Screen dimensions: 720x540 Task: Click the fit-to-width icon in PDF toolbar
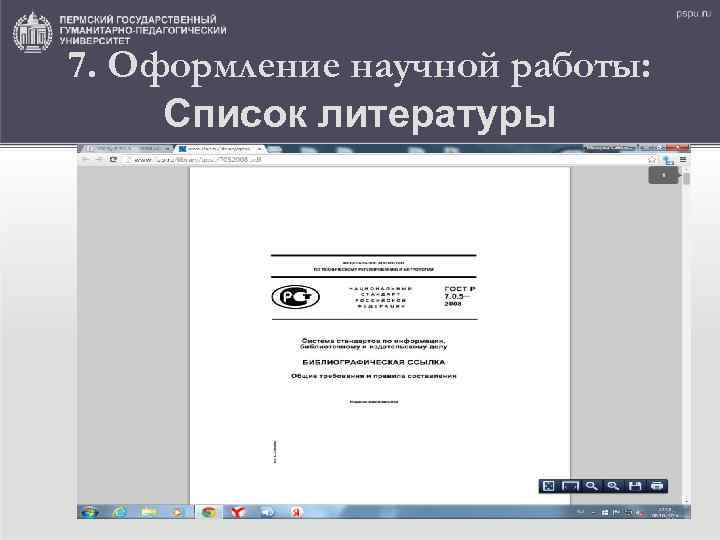point(570,486)
